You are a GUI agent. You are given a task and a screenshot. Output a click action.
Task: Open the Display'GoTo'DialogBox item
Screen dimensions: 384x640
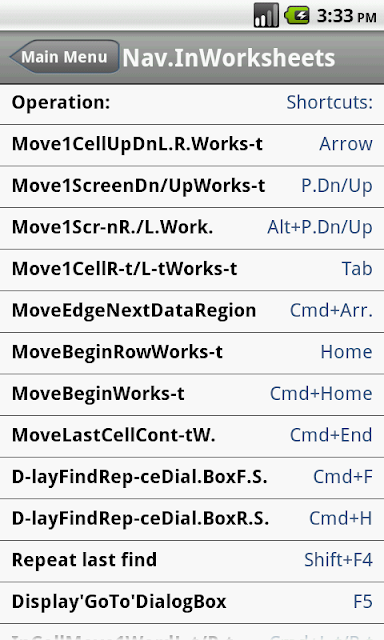click(x=192, y=603)
